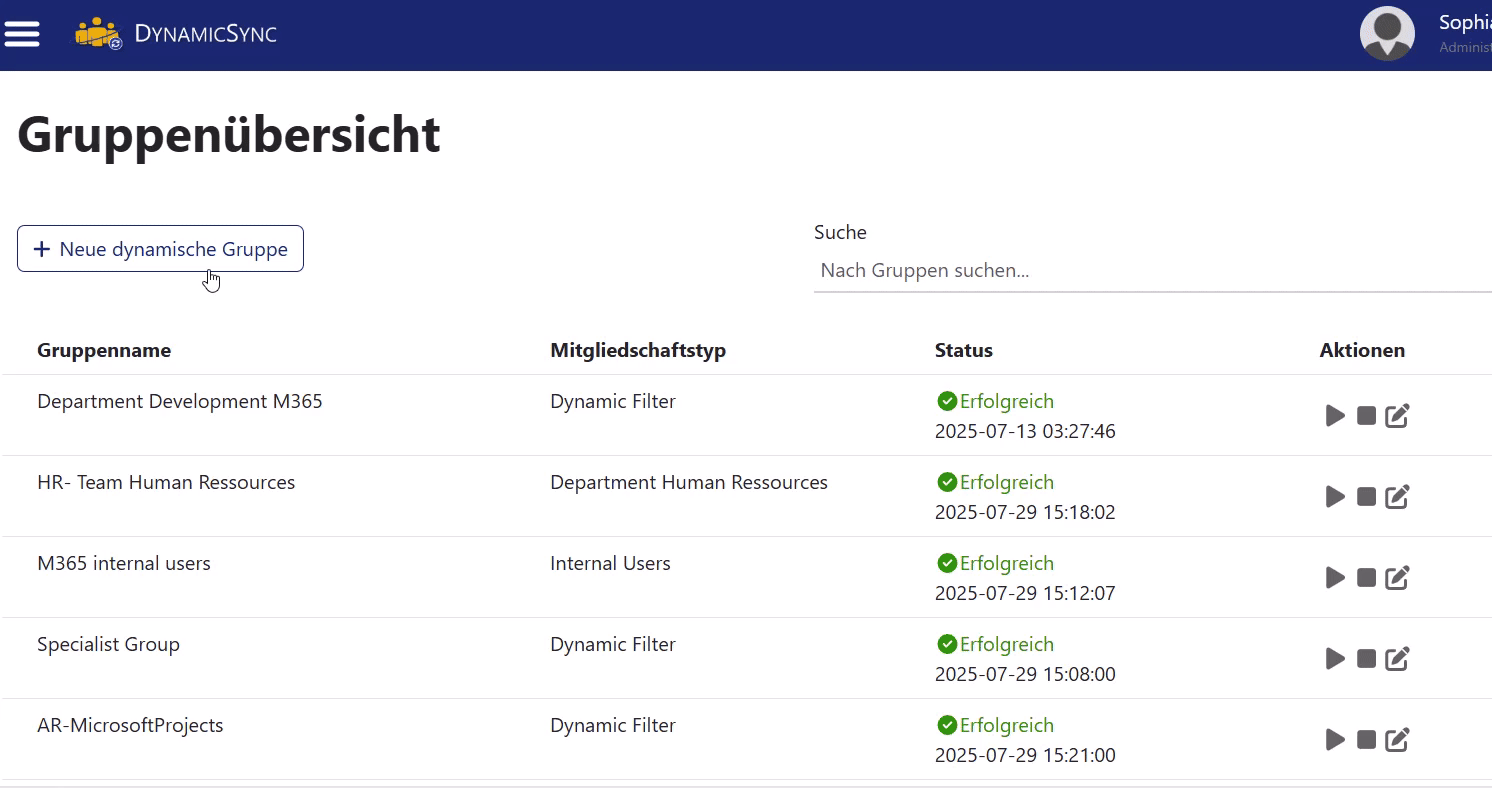
Task: Edit Department Development M365 group
Action: tap(1397, 415)
